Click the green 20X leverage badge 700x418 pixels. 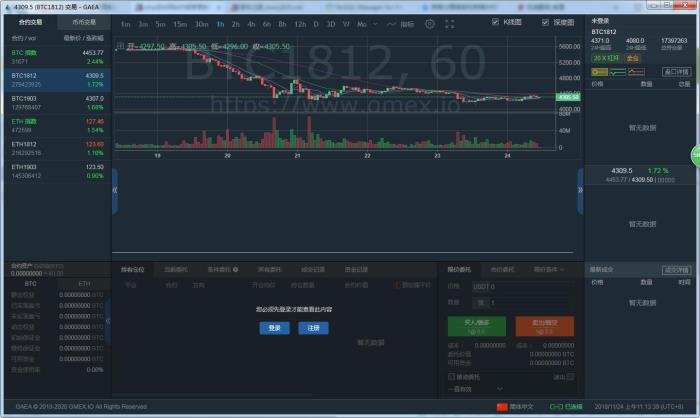(606, 58)
